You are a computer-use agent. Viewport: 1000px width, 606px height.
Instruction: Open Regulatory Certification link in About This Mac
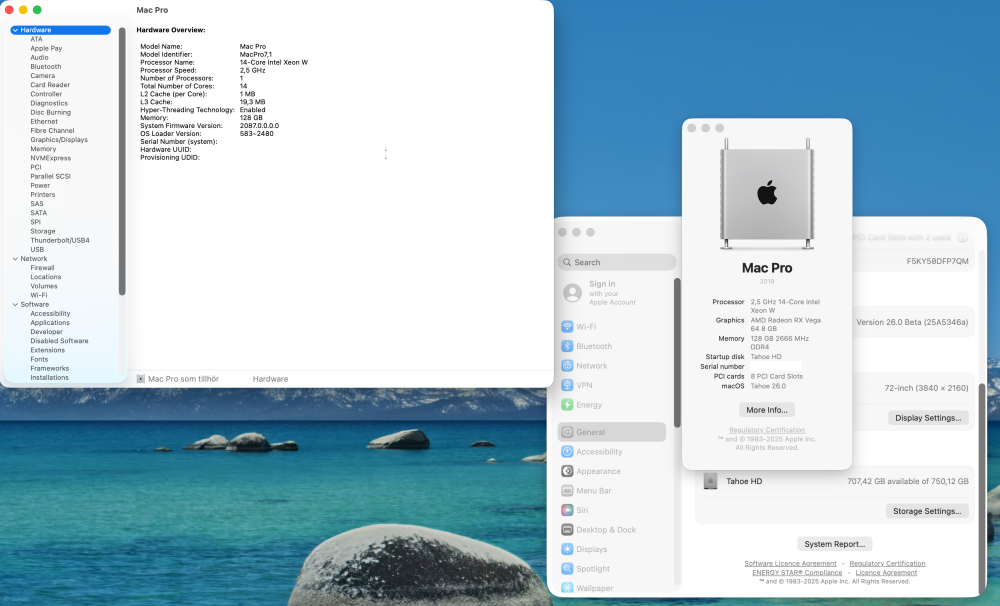click(767, 430)
